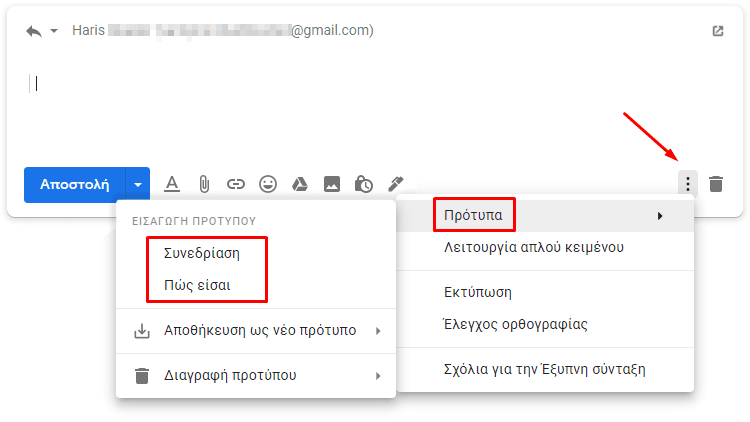This screenshot has width=750, height=422.
Task: Insert files using the Google Drive icon
Action: tap(300, 184)
